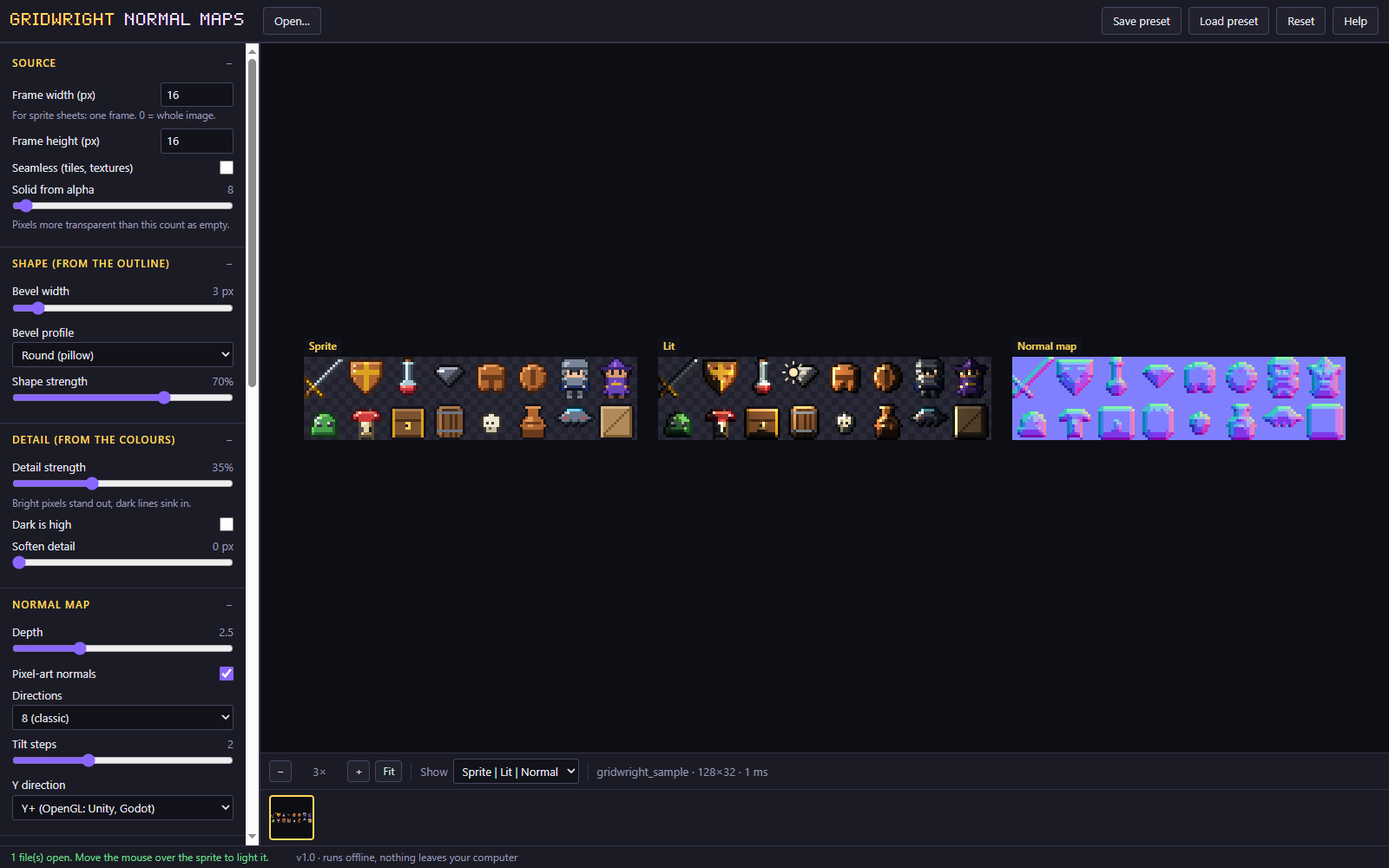Uncheck Pixel-art normals

[x=227, y=674]
